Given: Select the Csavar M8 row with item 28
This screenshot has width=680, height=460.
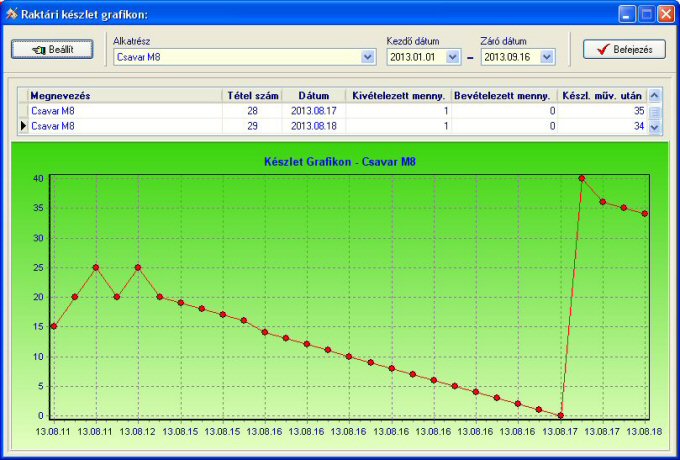Looking at the screenshot, I should coord(333,111).
